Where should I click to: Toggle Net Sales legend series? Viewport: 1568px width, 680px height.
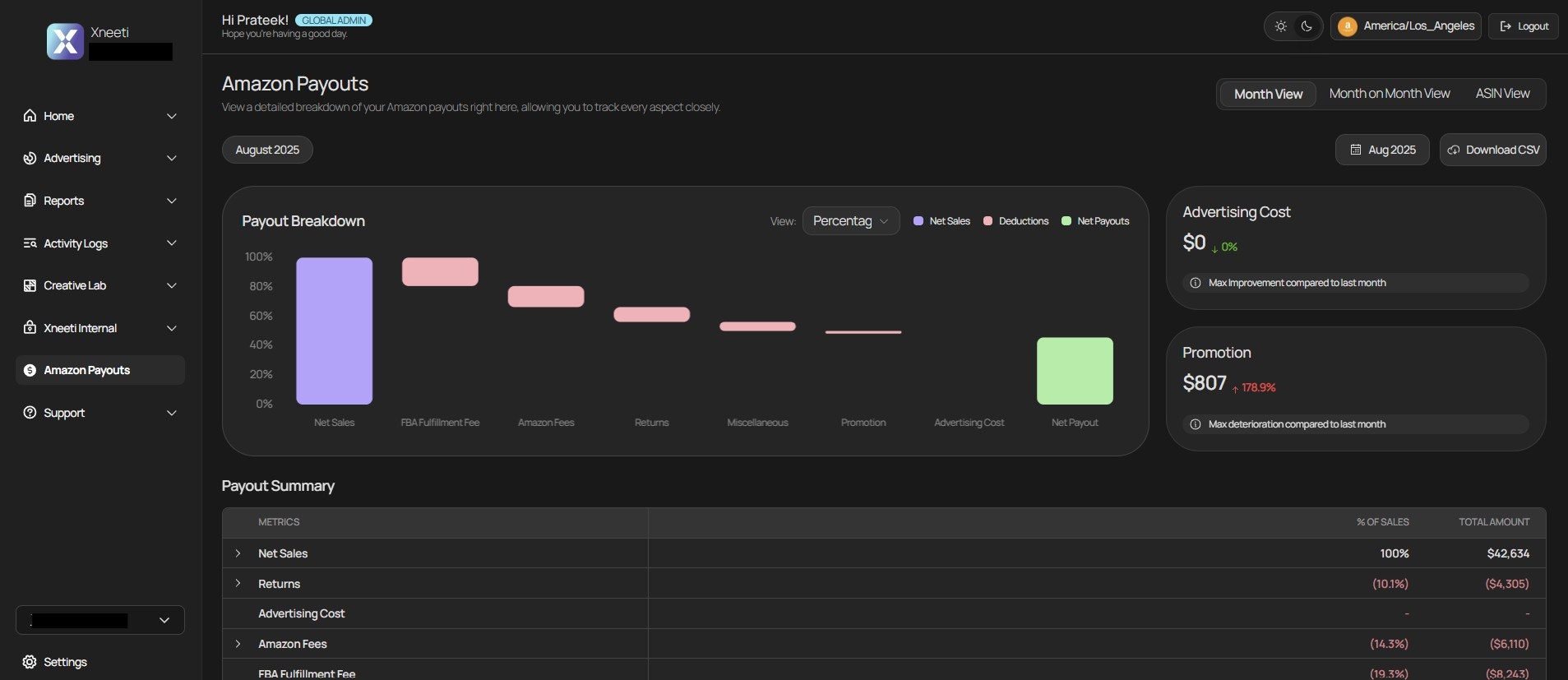point(941,221)
